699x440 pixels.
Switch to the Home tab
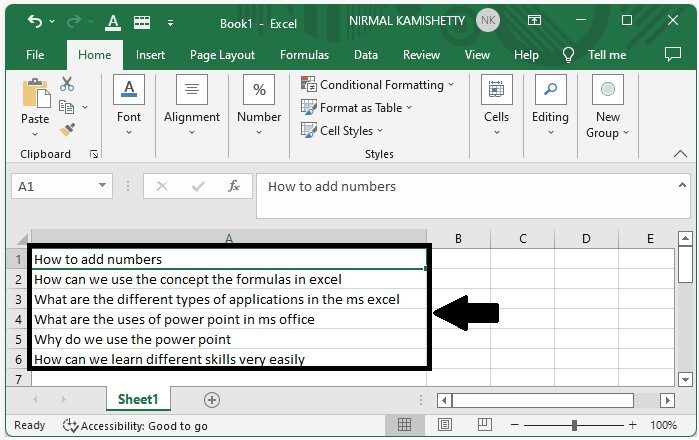coord(95,55)
